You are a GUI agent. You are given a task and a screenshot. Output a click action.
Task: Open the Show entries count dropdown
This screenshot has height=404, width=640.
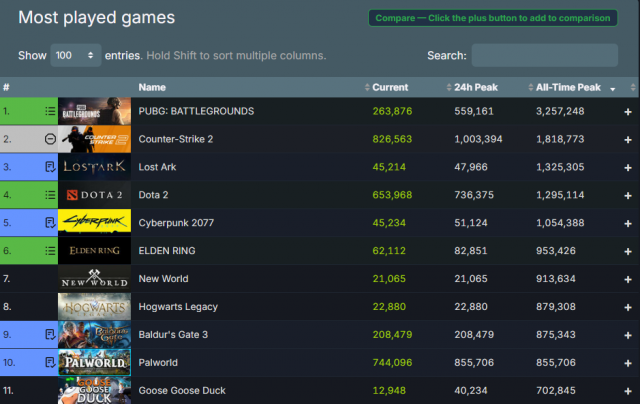(x=75, y=55)
